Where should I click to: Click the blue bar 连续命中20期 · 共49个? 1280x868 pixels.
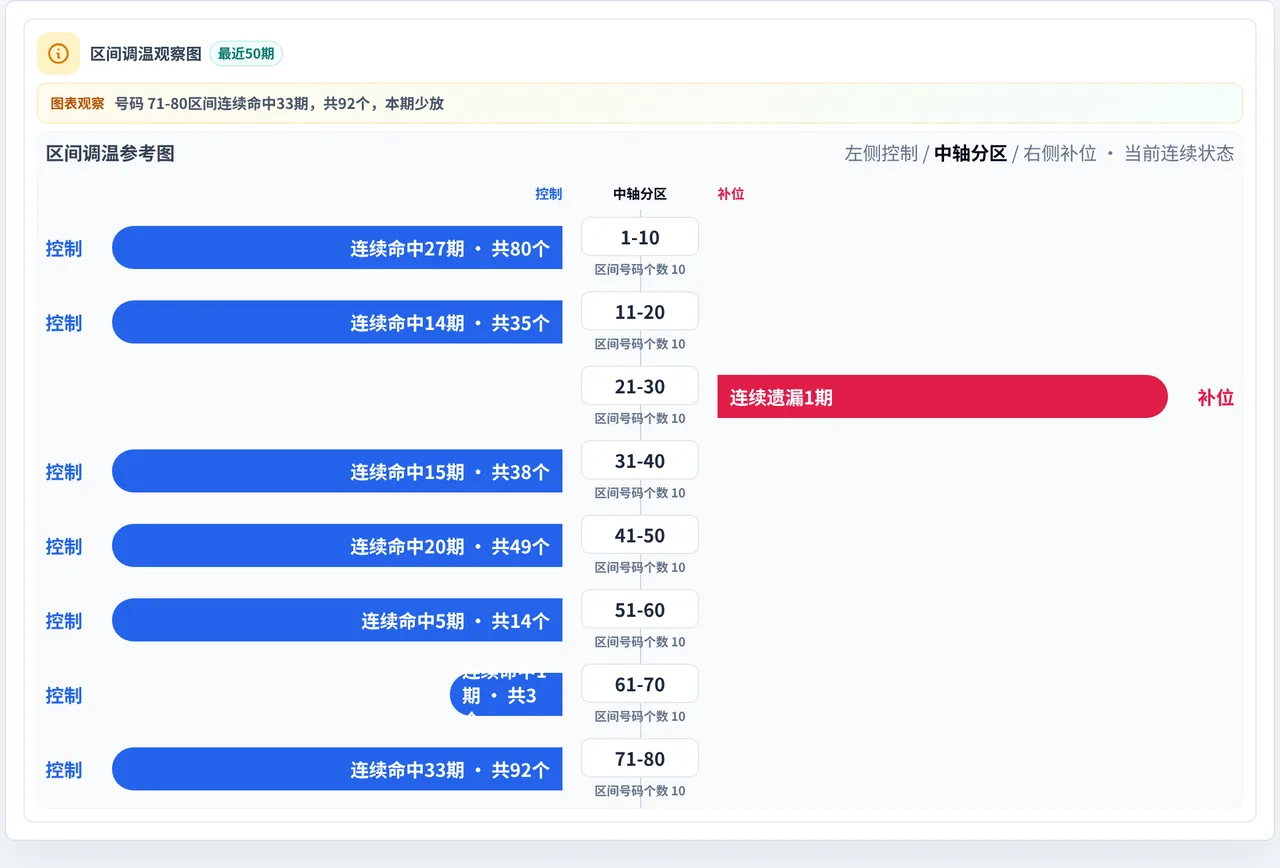click(337, 546)
